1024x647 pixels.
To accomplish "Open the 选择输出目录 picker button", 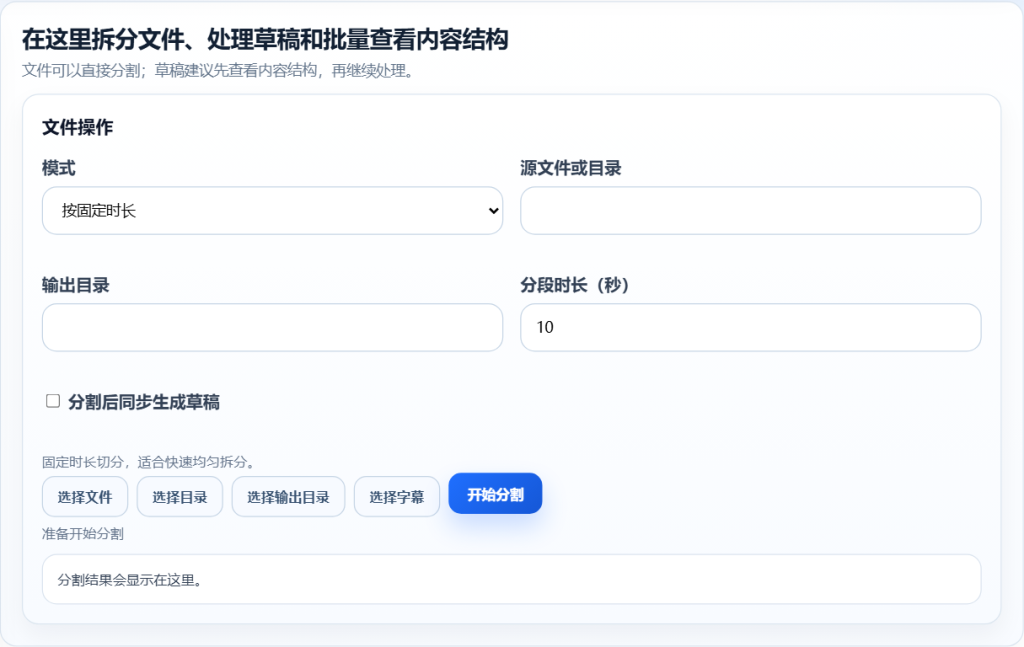I will (288, 497).
